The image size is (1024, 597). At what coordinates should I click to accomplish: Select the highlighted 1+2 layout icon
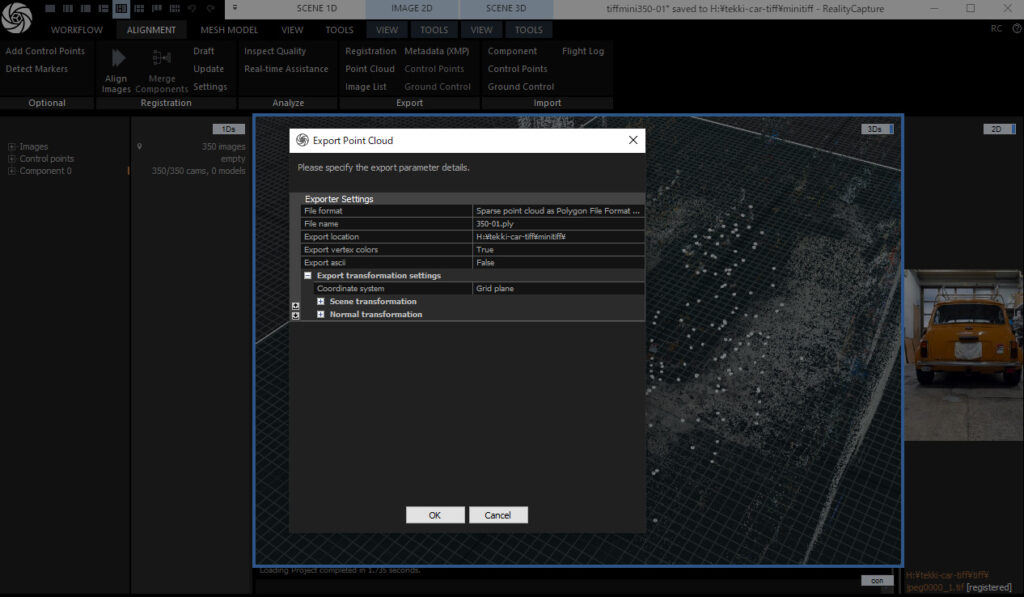coord(121,8)
